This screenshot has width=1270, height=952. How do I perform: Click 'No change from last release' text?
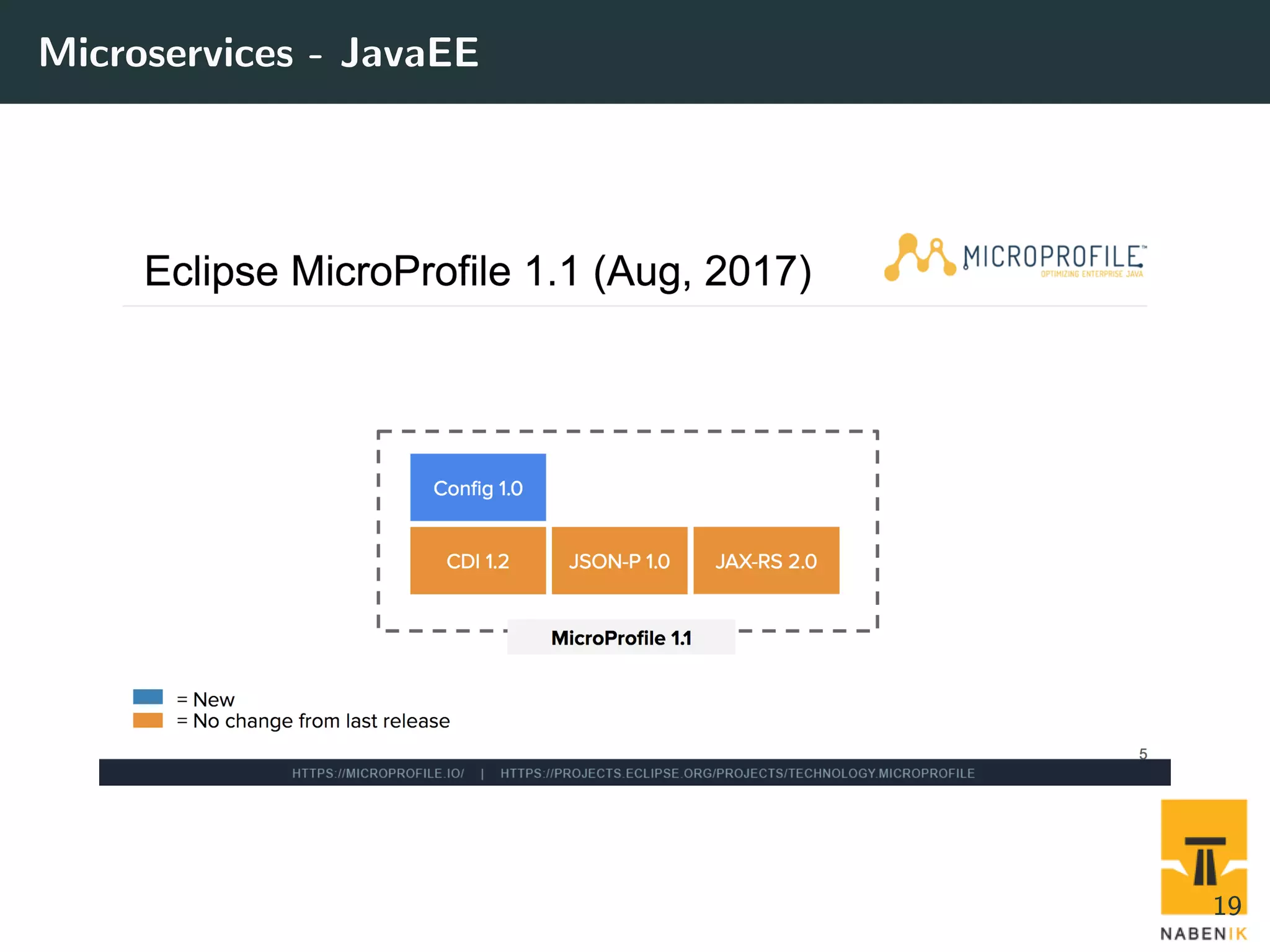[x=321, y=721]
